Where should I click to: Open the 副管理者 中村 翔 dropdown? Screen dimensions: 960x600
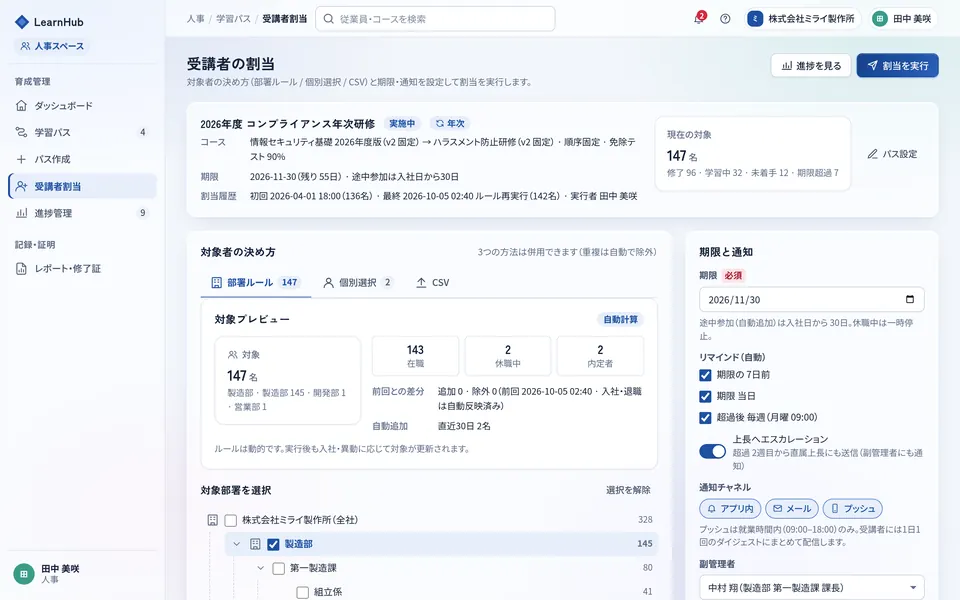click(x=812, y=587)
